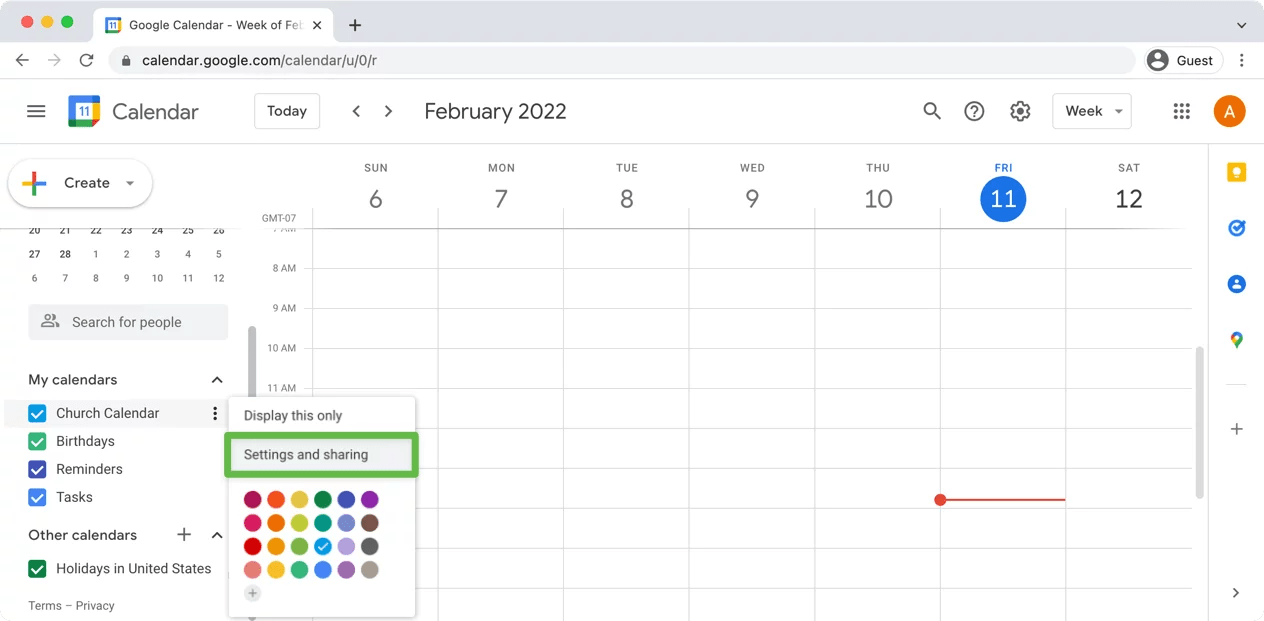Collapse the Other calendars section
The width and height of the screenshot is (1264, 621).
click(x=217, y=535)
